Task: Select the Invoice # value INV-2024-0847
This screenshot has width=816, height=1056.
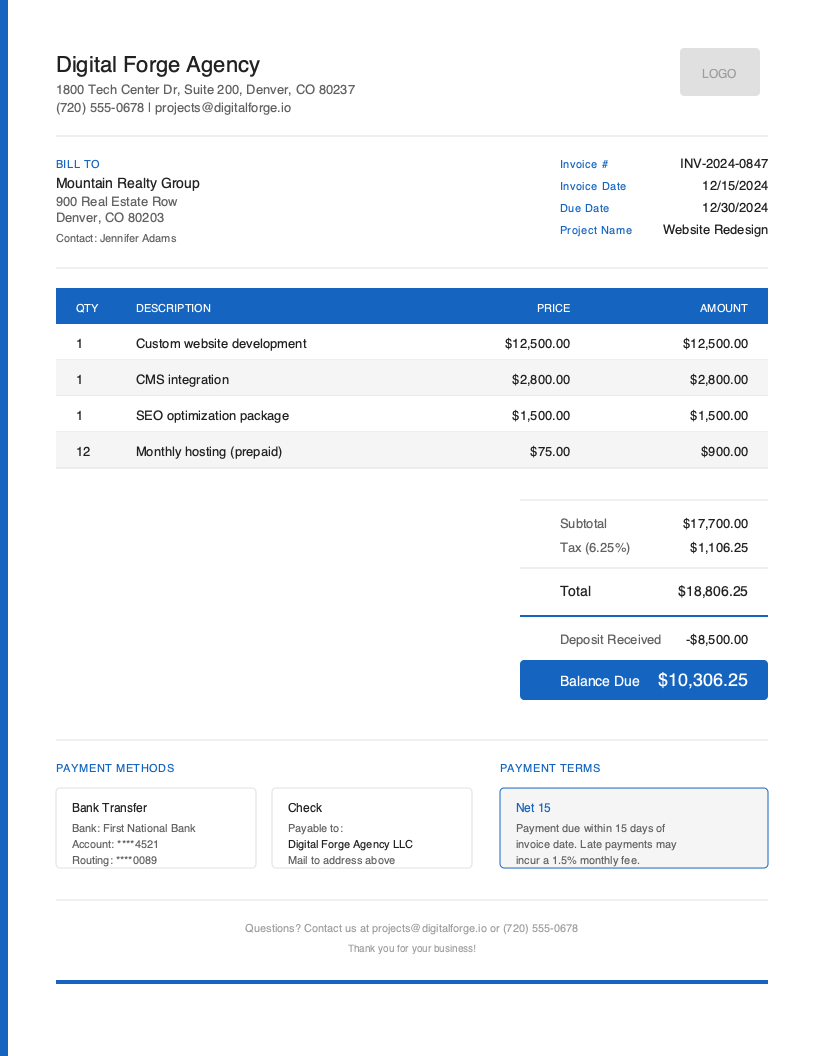Action: (723, 164)
